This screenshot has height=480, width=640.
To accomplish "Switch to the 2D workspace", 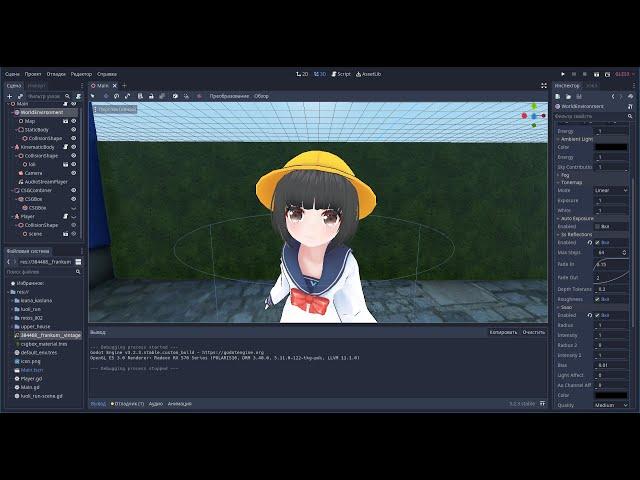I will (x=302, y=74).
